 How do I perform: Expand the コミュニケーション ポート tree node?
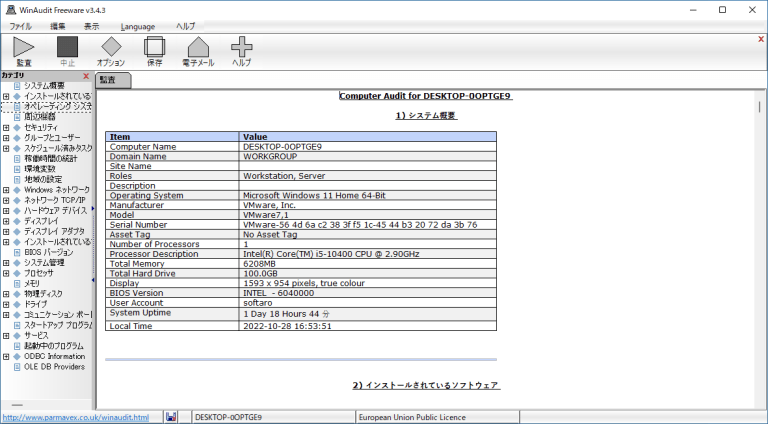(6, 315)
